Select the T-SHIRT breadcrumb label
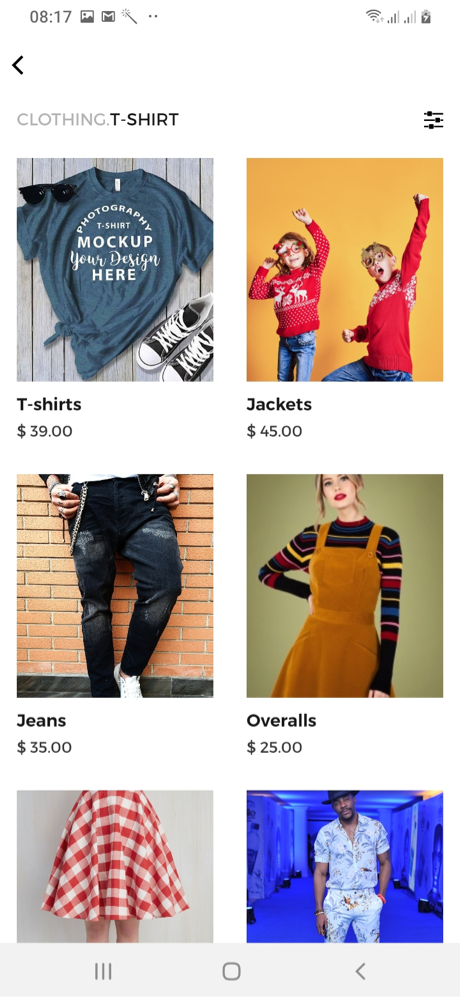The height and width of the screenshot is (997, 460). pos(144,120)
